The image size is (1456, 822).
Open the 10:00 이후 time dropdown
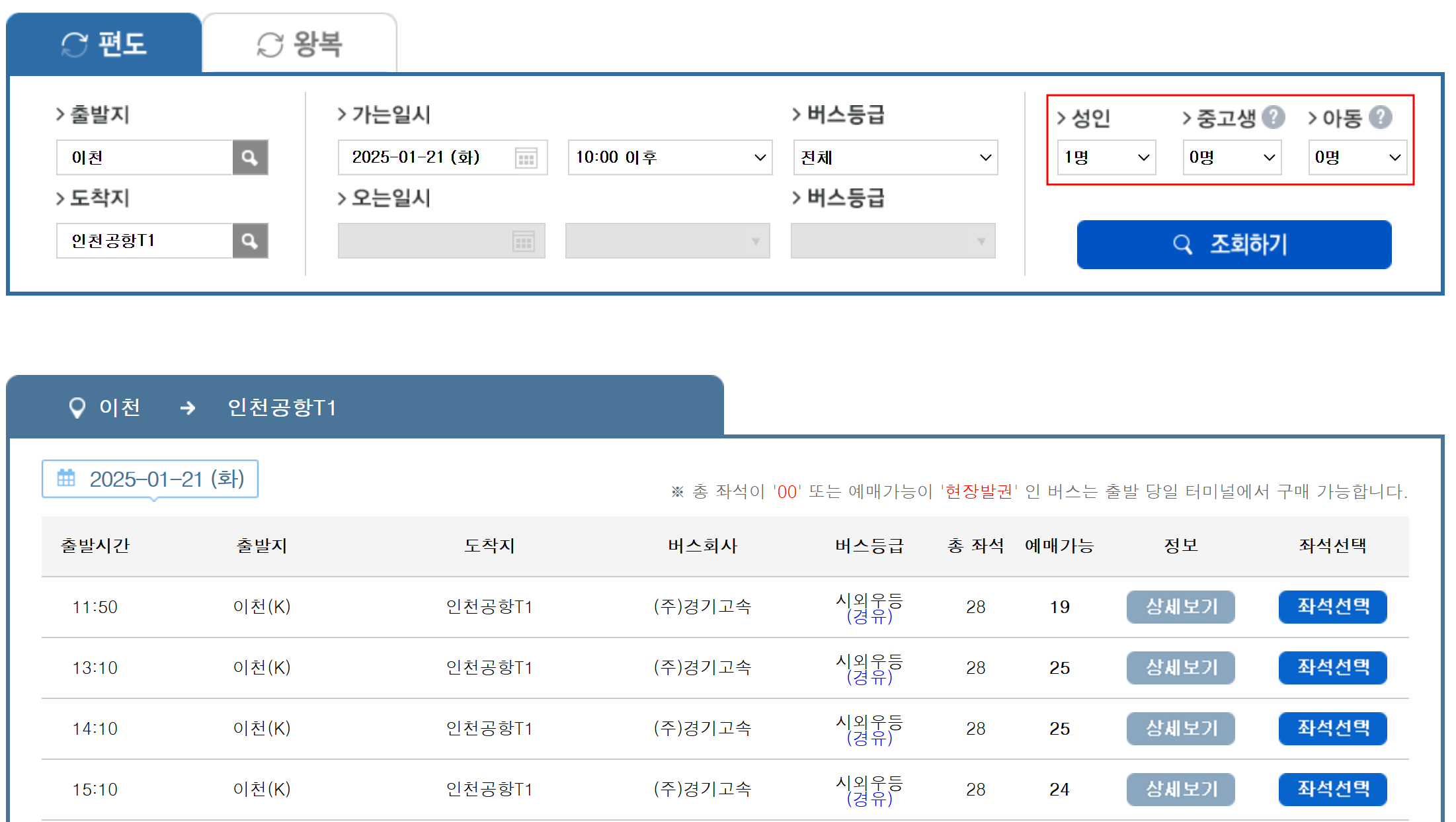click(670, 157)
